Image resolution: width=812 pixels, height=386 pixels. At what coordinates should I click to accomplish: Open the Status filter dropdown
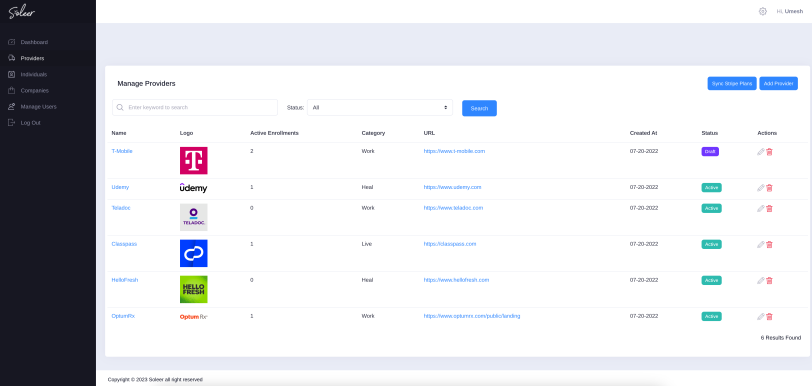coord(380,107)
